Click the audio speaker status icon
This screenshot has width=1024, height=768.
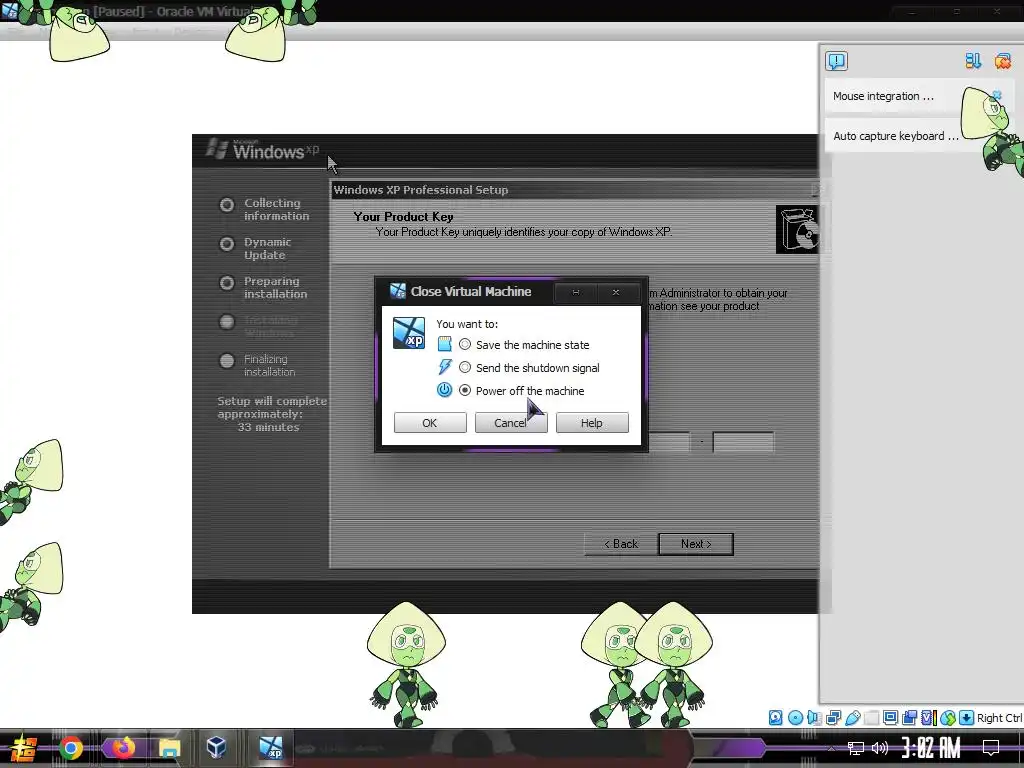(x=814, y=718)
